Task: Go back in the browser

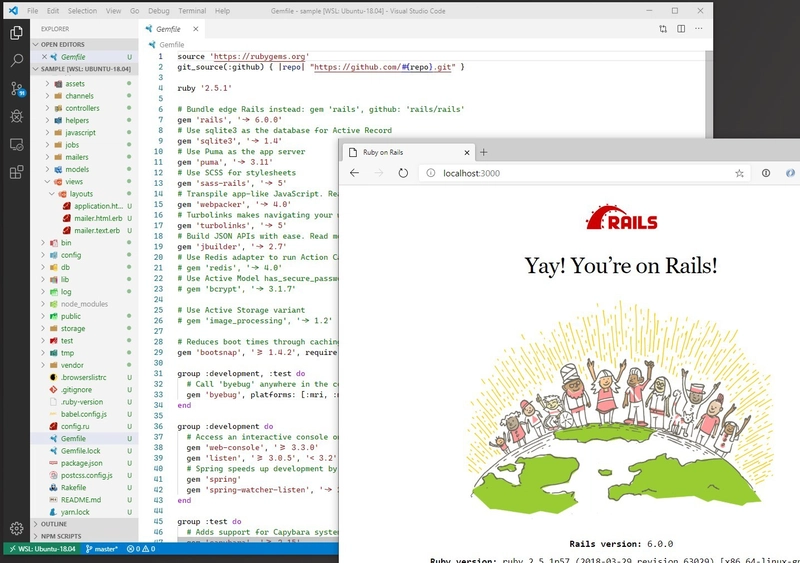Action: [x=355, y=173]
